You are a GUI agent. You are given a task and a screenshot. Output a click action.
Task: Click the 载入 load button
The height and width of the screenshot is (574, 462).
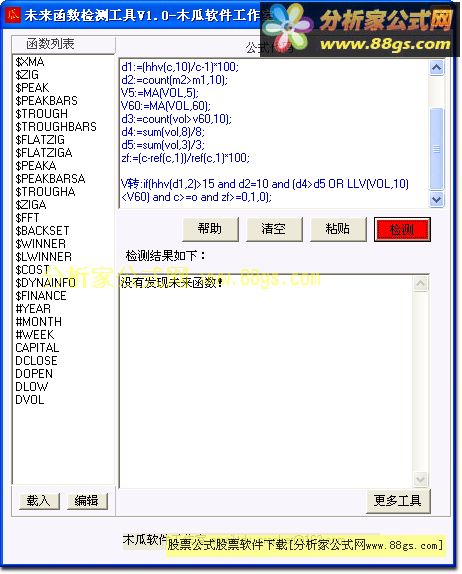(39, 501)
